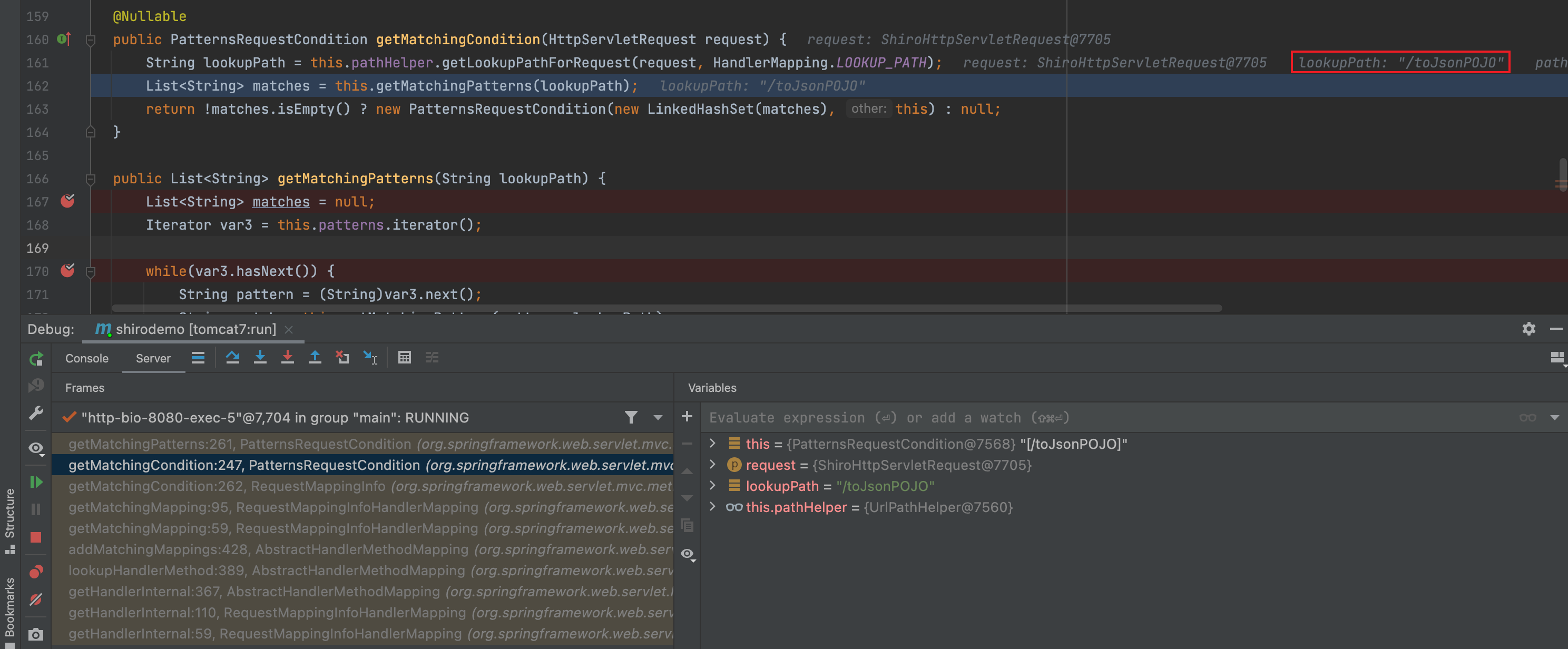Switch to the Console tab
This screenshot has height=649, width=1568.
click(x=87, y=358)
